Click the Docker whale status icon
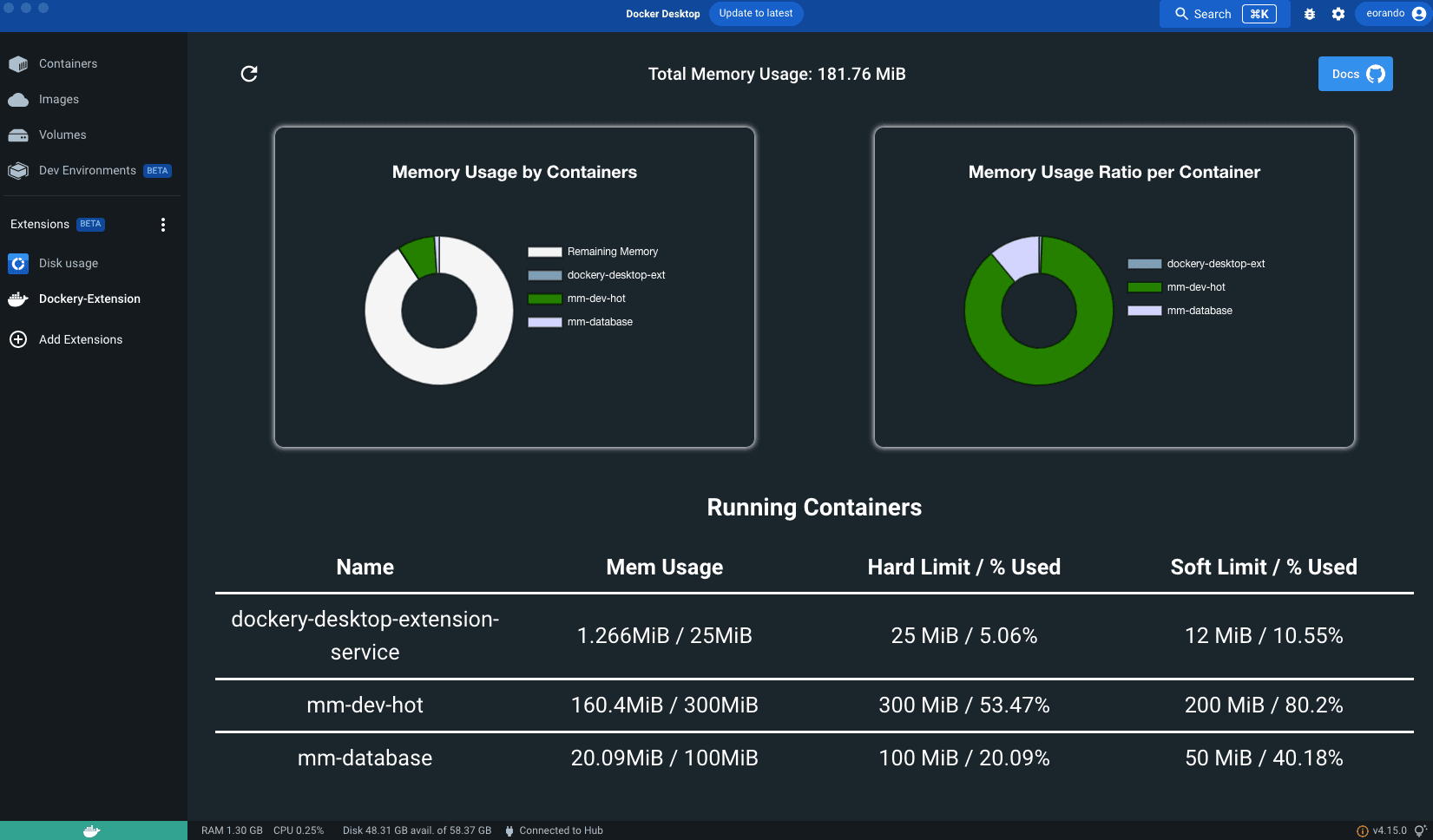 92,830
